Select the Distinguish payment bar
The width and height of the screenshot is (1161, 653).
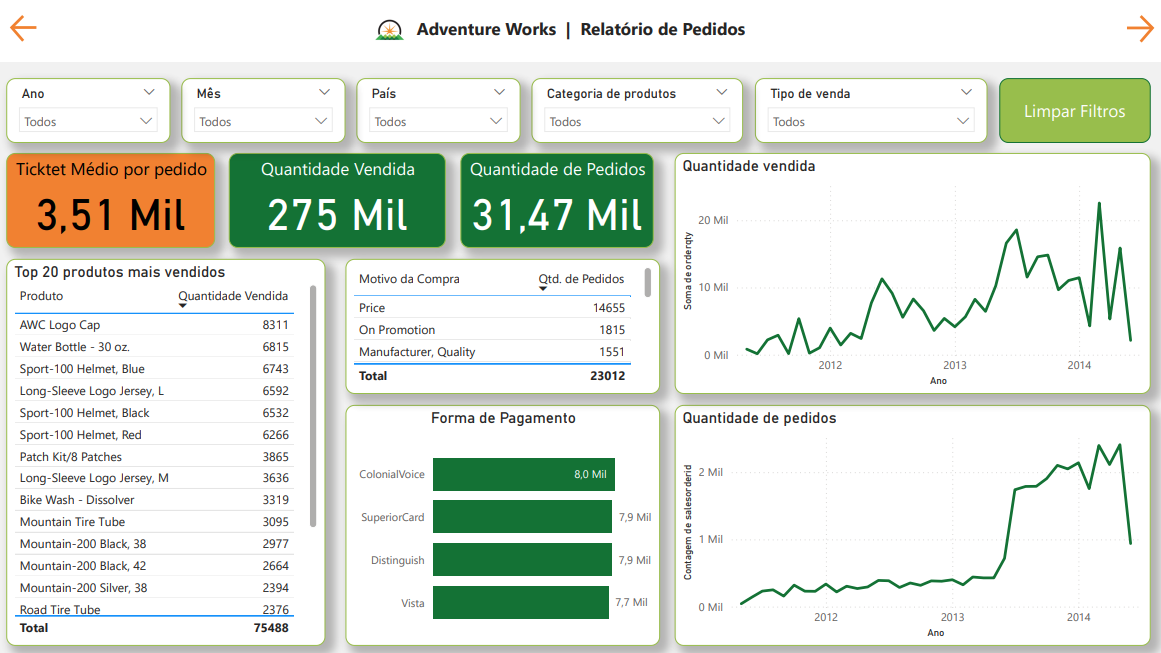tap(523, 560)
